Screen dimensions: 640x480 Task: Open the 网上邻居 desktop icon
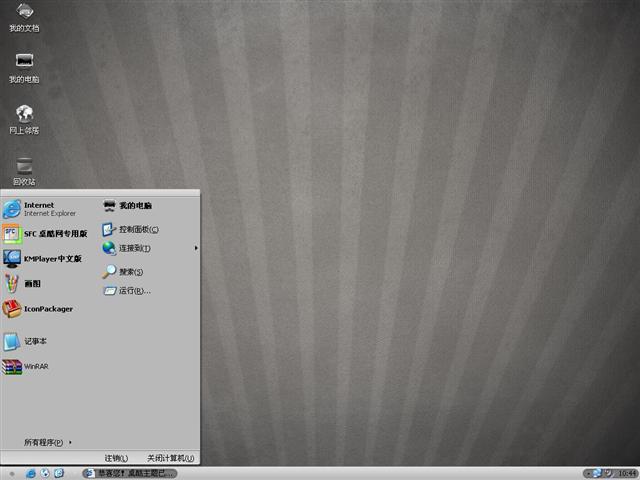click(24, 120)
